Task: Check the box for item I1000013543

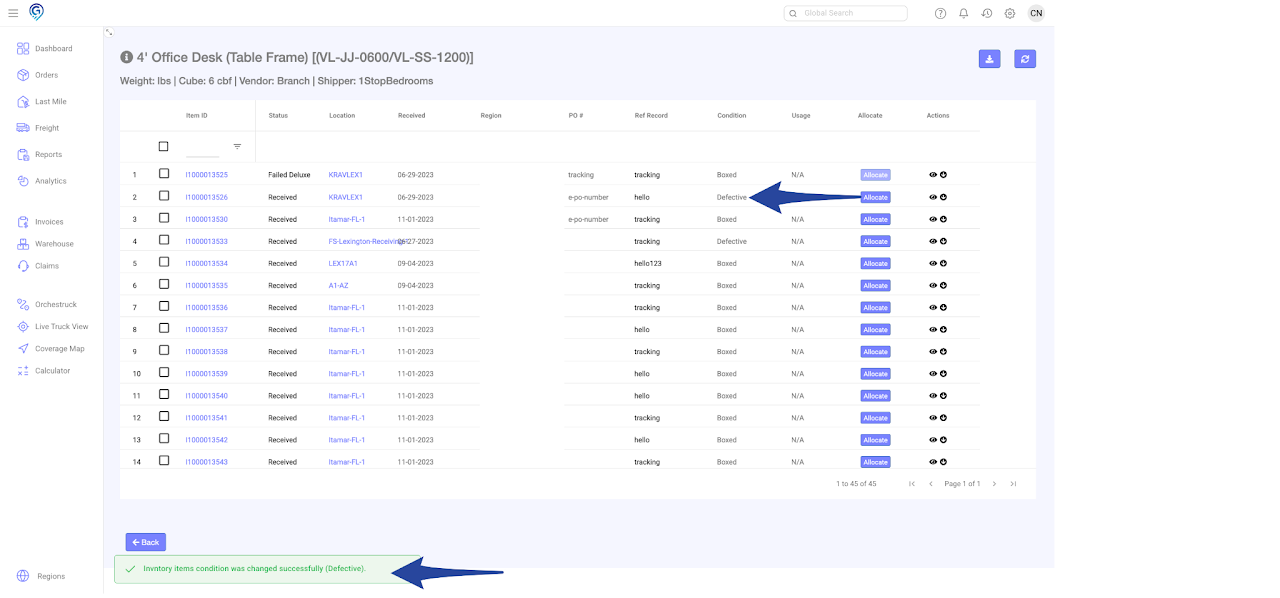Action: click(x=164, y=460)
